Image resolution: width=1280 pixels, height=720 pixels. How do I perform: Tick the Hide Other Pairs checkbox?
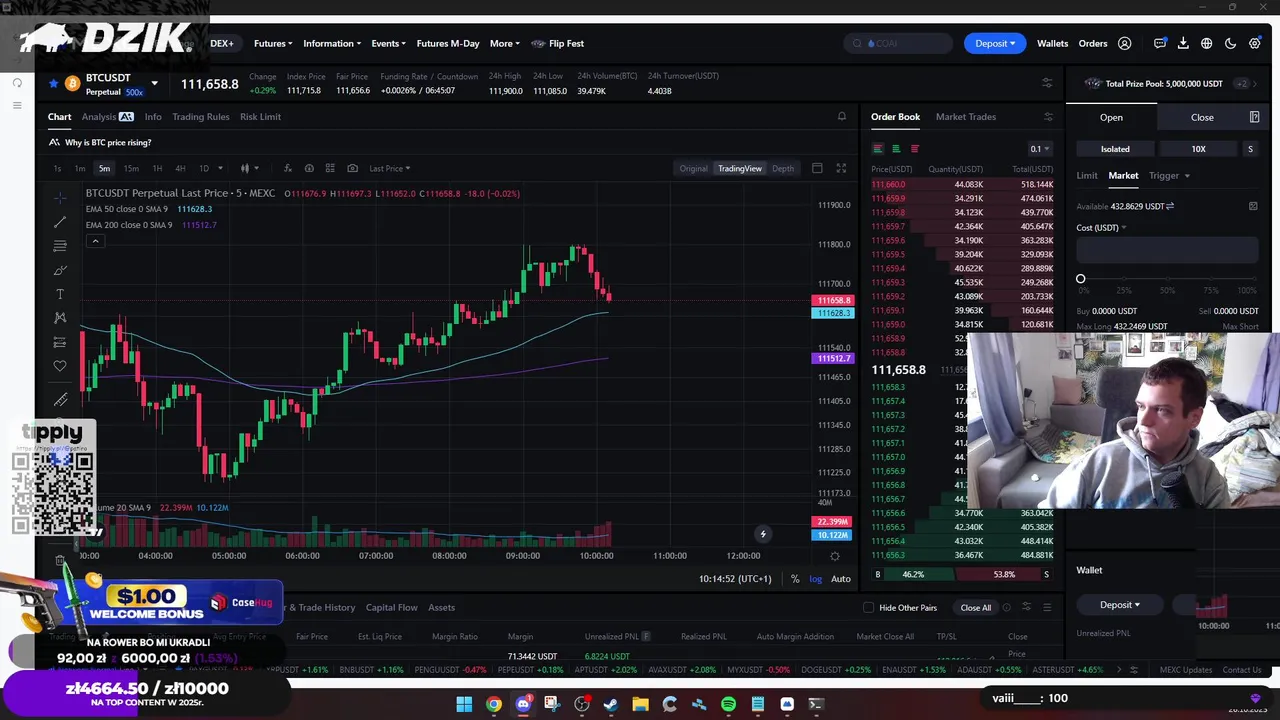point(868,608)
